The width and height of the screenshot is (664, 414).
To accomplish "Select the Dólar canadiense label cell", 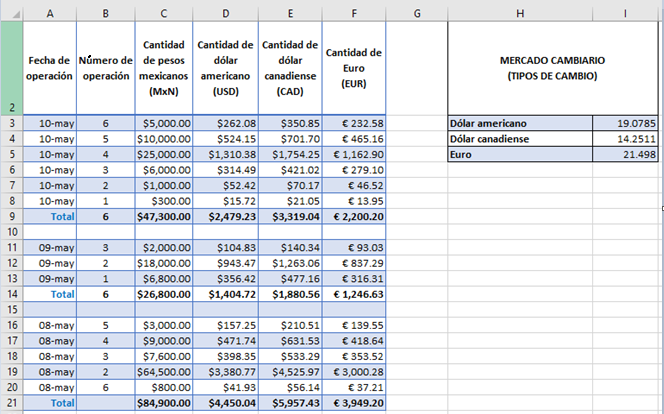I will pos(520,139).
